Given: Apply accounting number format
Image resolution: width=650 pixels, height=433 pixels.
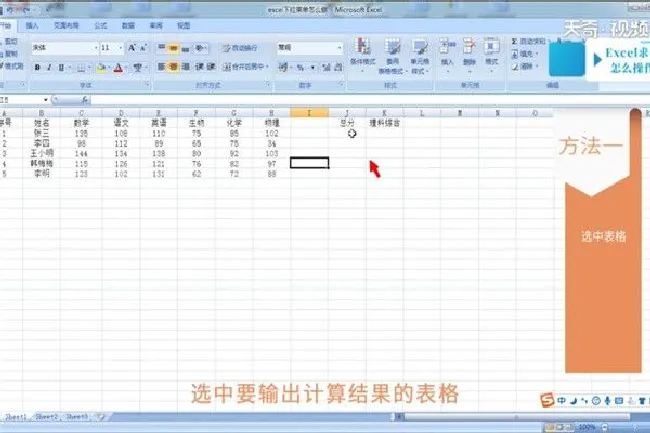Looking at the screenshot, I should point(283,67).
